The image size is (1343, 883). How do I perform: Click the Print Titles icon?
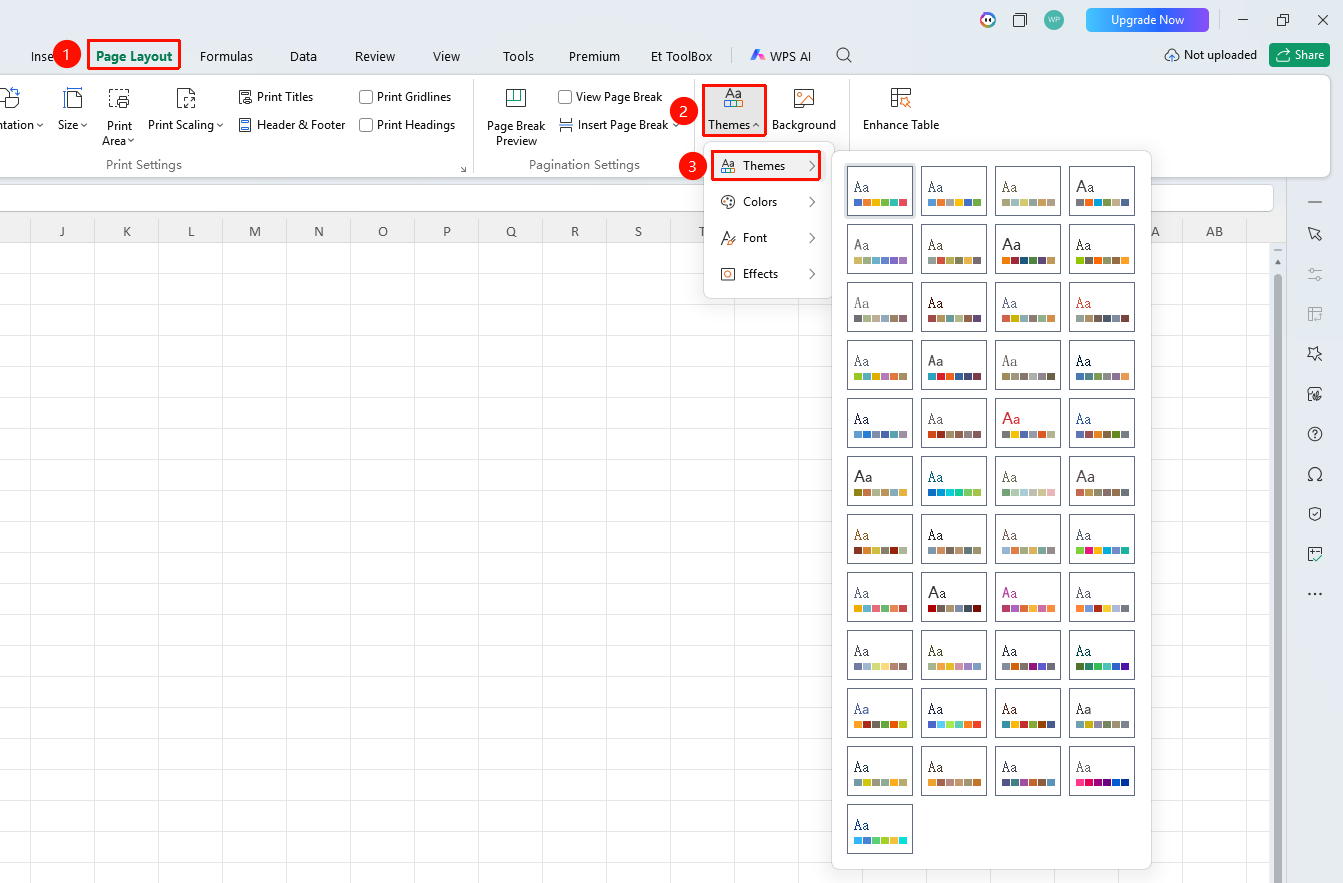(246, 97)
